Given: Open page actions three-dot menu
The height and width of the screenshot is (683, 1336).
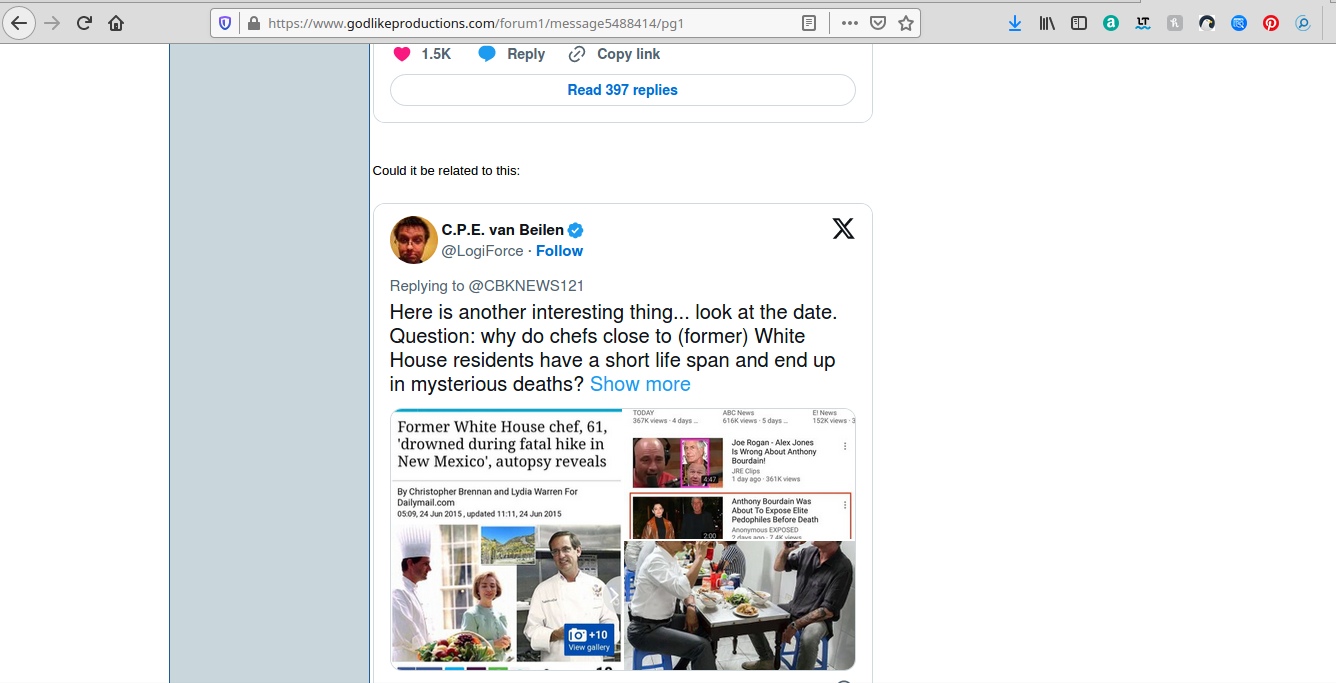Looking at the screenshot, I should pos(850,23).
